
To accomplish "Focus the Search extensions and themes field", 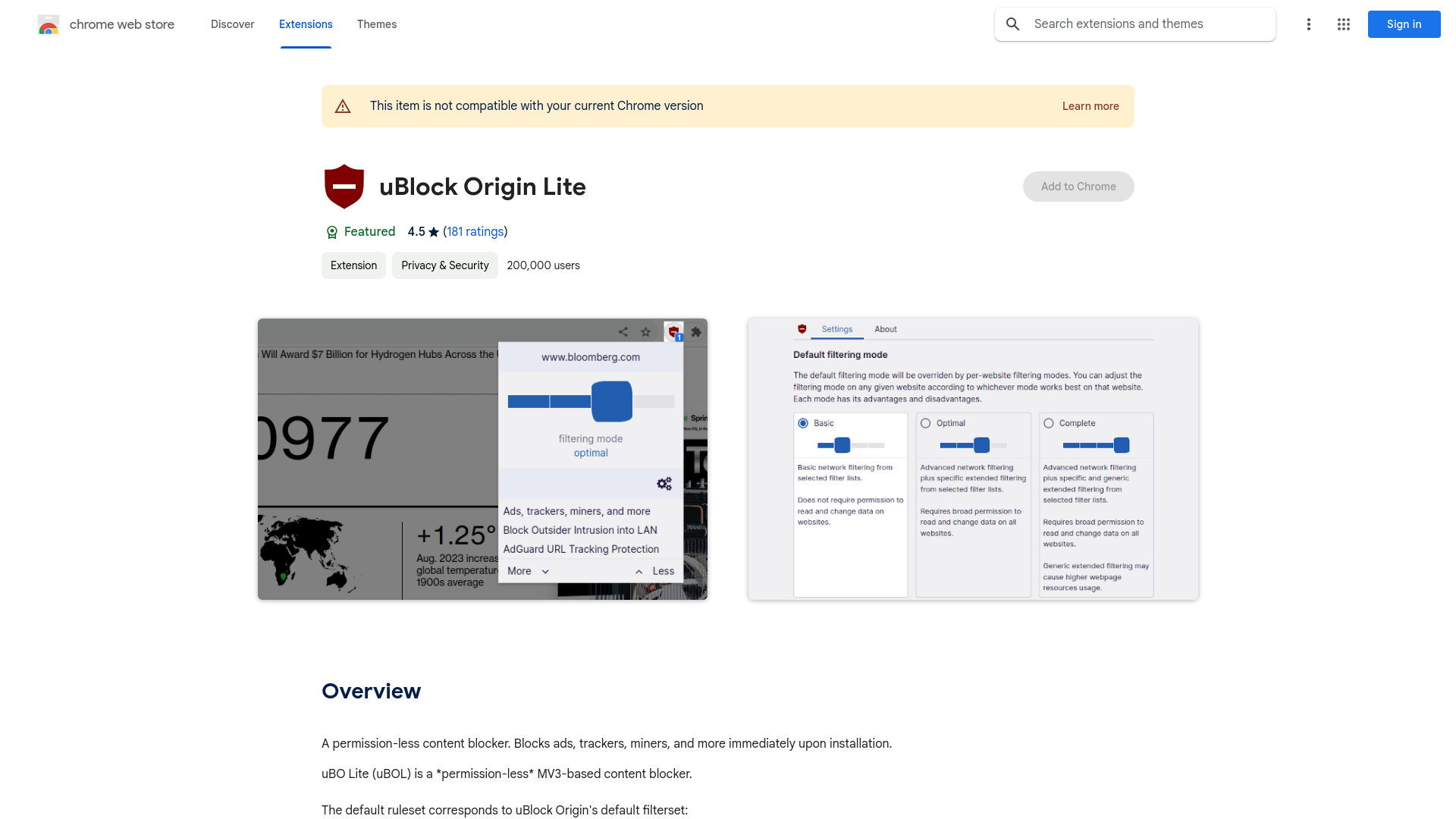I will pos(1135,24).
